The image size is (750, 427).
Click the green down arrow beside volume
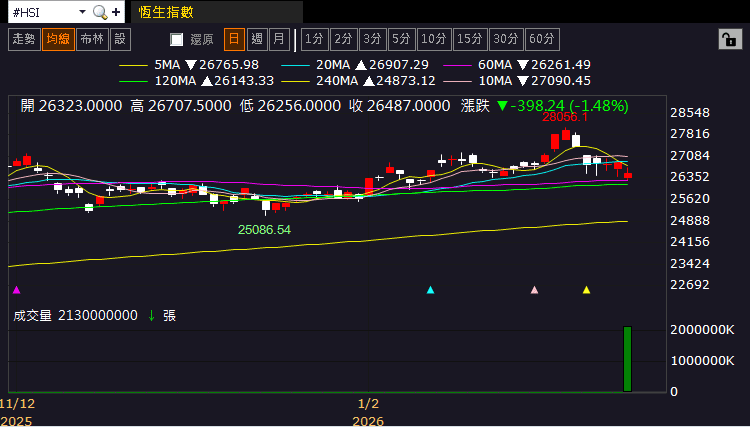(x=151, y=315)
